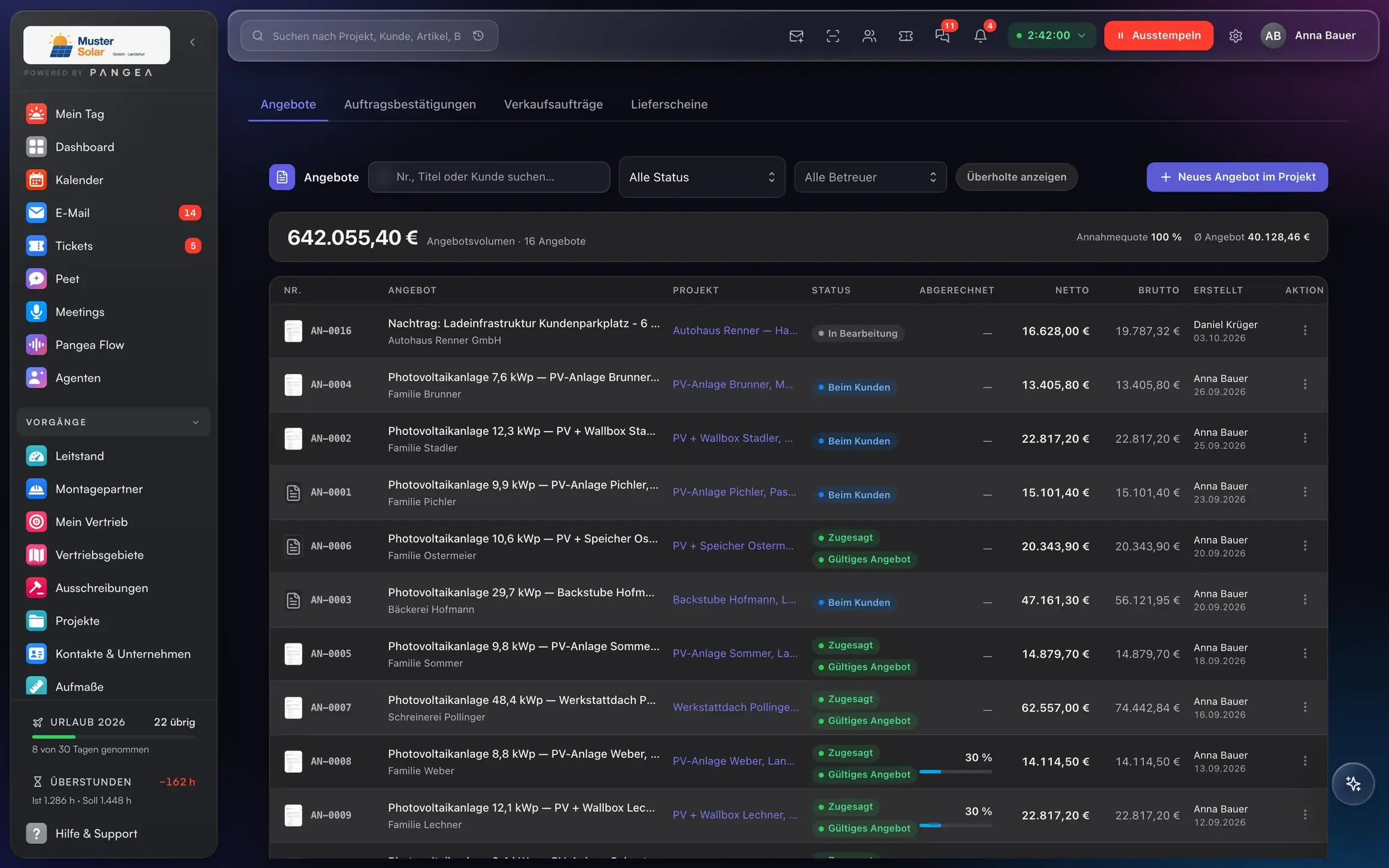1389x868 pixels.
Task: Collapse the VORGÄNGE section
Action: click(114, 422)
